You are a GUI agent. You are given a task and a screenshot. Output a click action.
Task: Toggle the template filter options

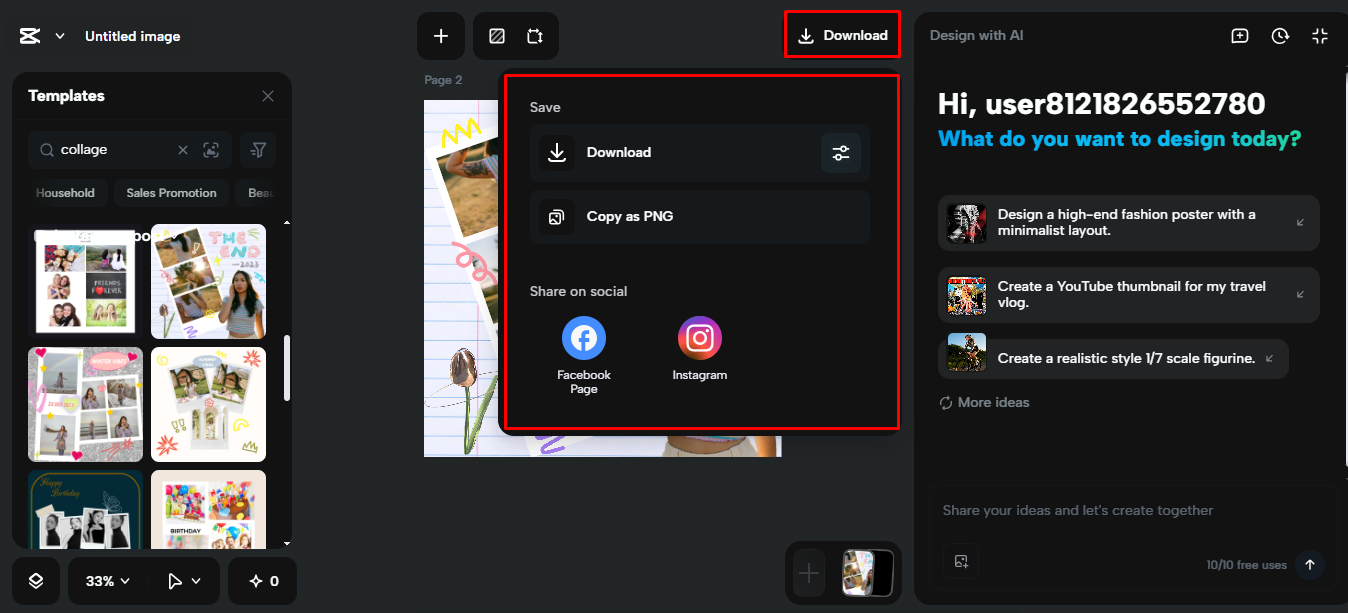(258, 149)
